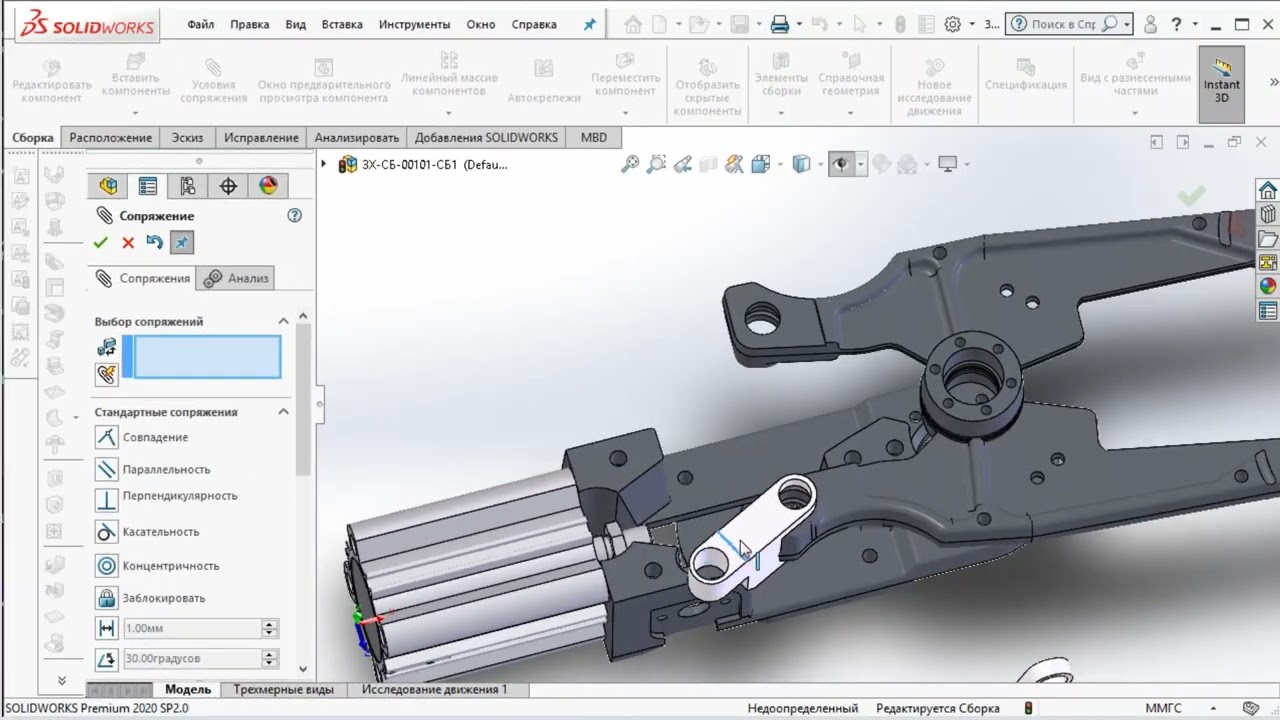The image size is (1280, 720).
Task: Expand the 3Х-СБ-00101-СБ1 tree node
Action: (x=323, y=164)
